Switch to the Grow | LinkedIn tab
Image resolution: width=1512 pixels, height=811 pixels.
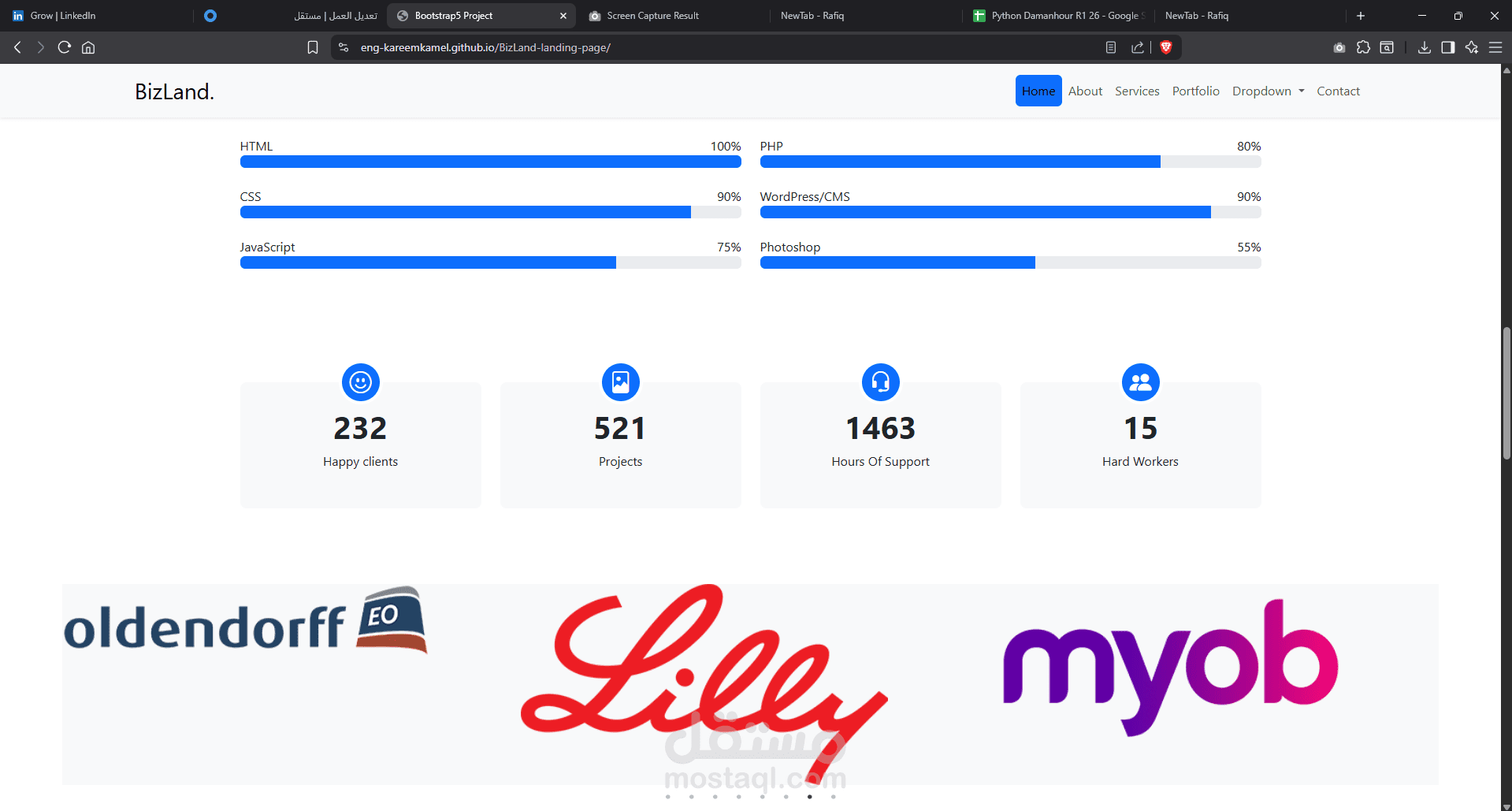click(x=98, y=16)
